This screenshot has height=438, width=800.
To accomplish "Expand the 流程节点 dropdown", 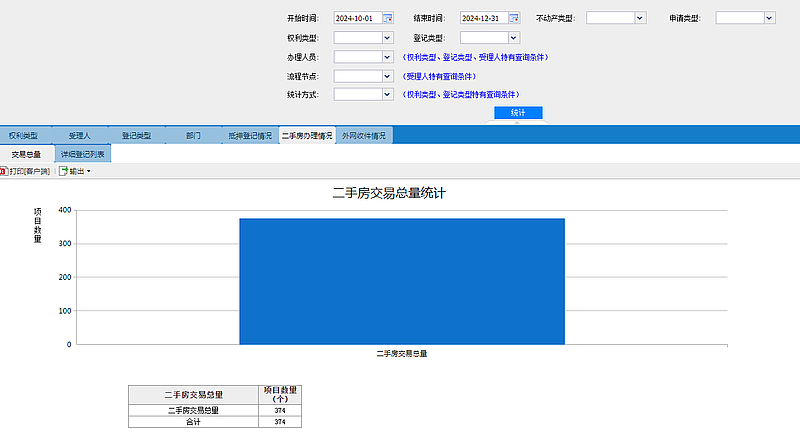I will tap(387, 77).
